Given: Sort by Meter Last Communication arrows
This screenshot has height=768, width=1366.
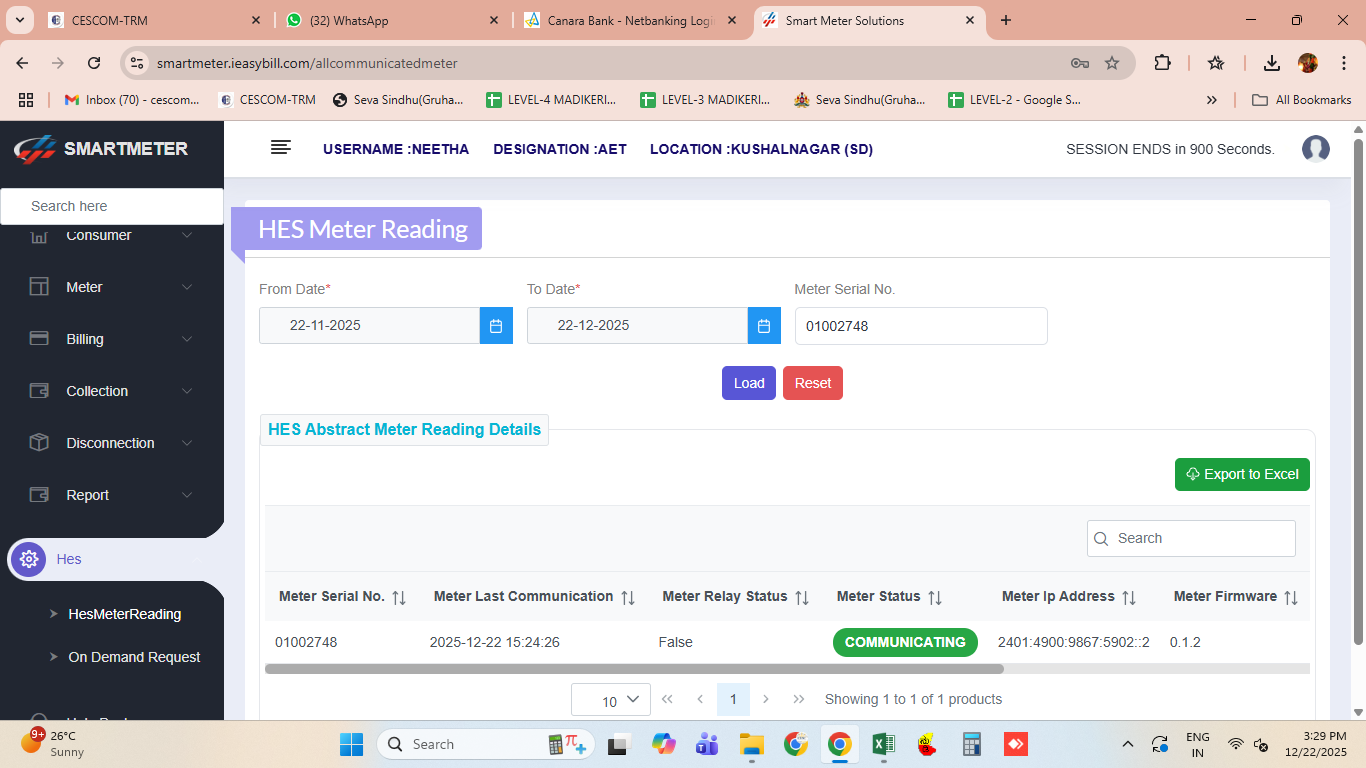Looking at the screenshot, I should pyautogui.click(x=628, y=597).
